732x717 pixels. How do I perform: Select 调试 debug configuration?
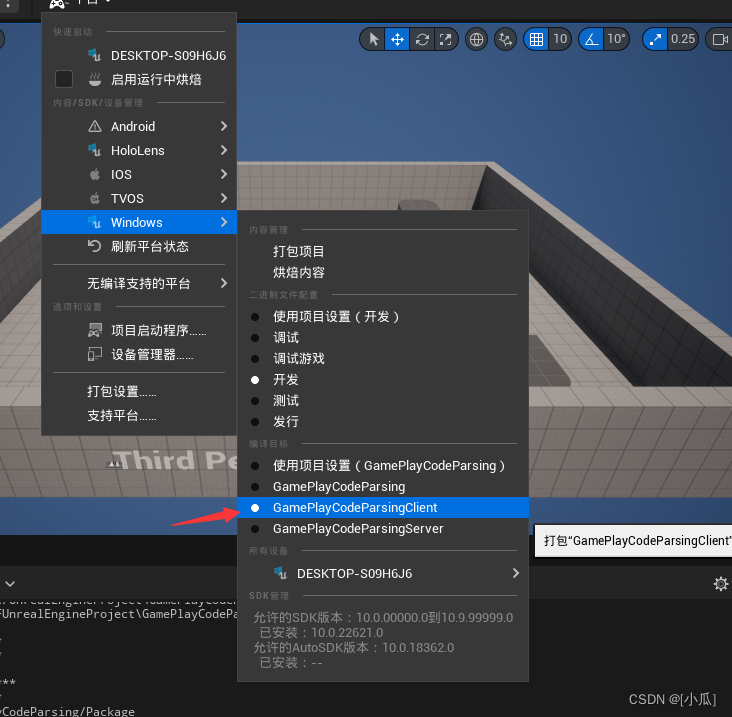tap(383, 338)
